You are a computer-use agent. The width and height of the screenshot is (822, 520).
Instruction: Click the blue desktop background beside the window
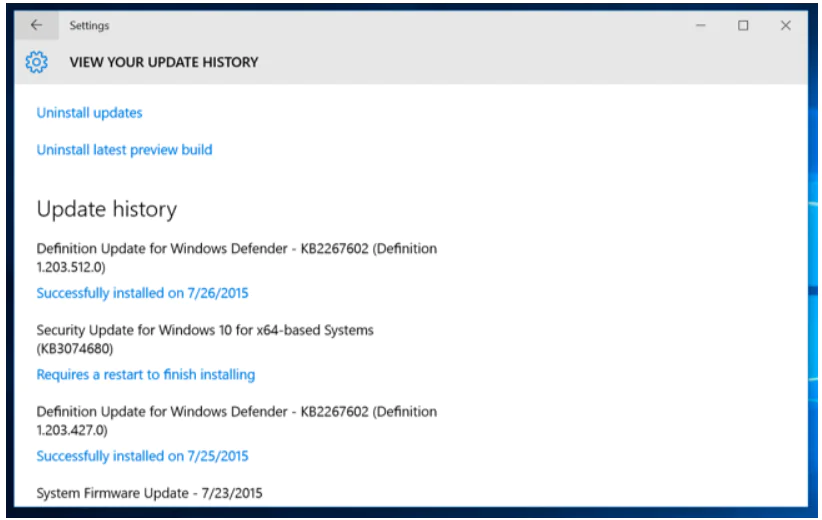tap(814, 300)
